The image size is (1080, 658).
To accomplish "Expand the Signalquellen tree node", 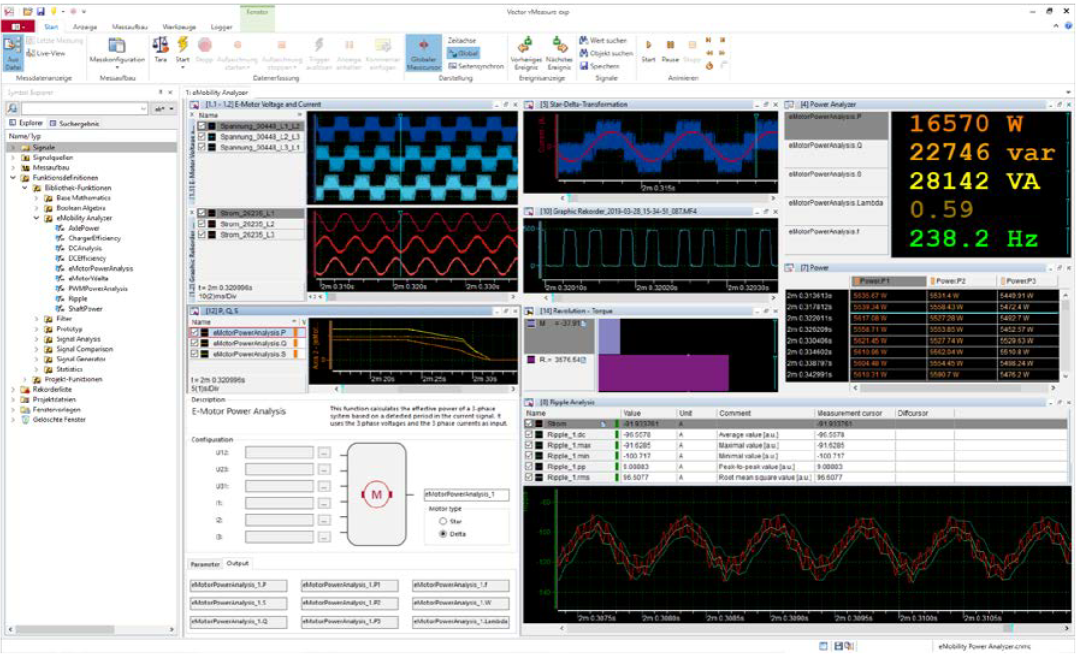I will (13, 158).
